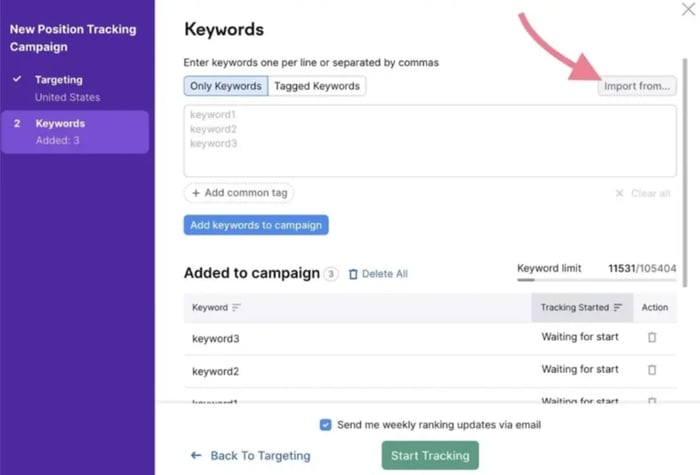Screen dimensions: 700x475
Task: Click the Keyword limit progress bar
Action: (x=596, y=280)
